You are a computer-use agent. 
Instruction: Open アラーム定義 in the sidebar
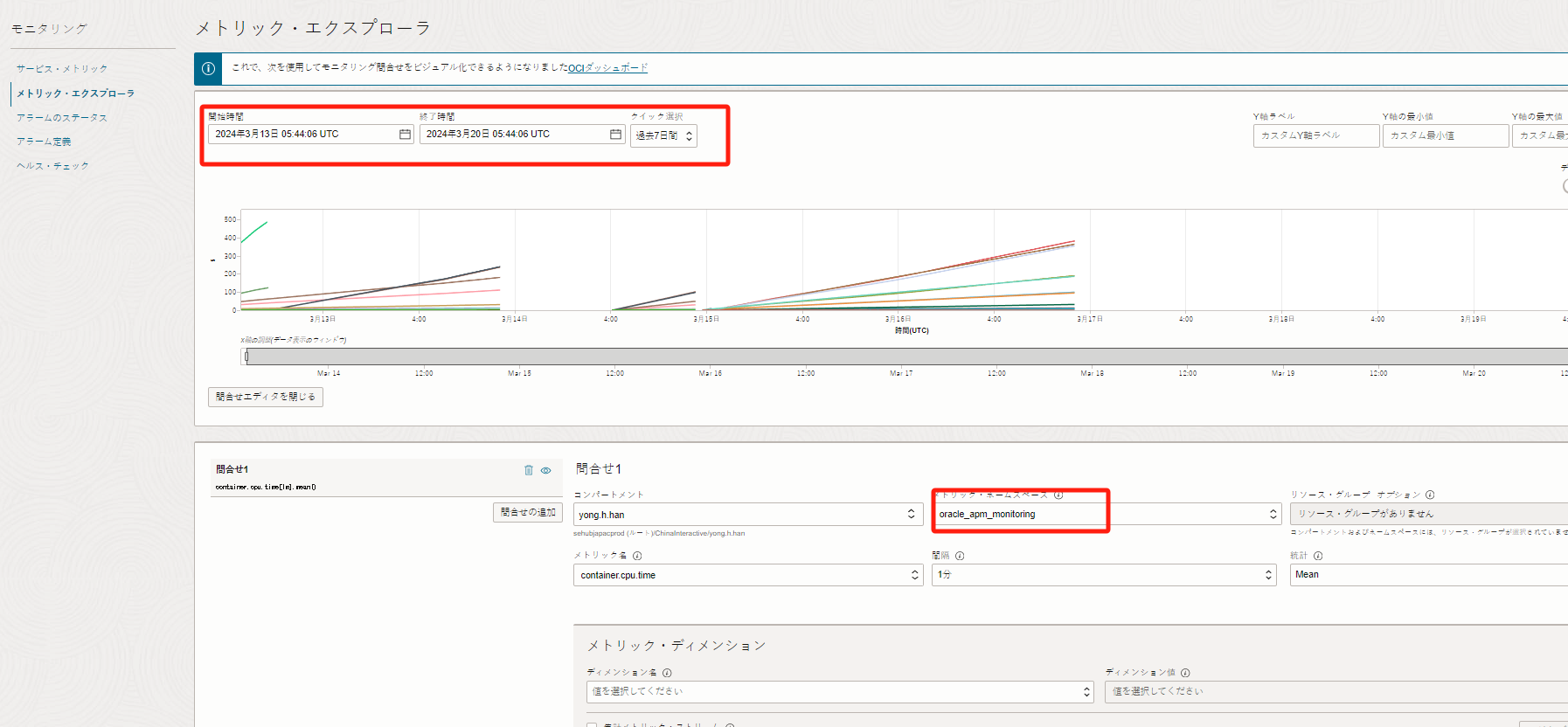pos(44,142)
